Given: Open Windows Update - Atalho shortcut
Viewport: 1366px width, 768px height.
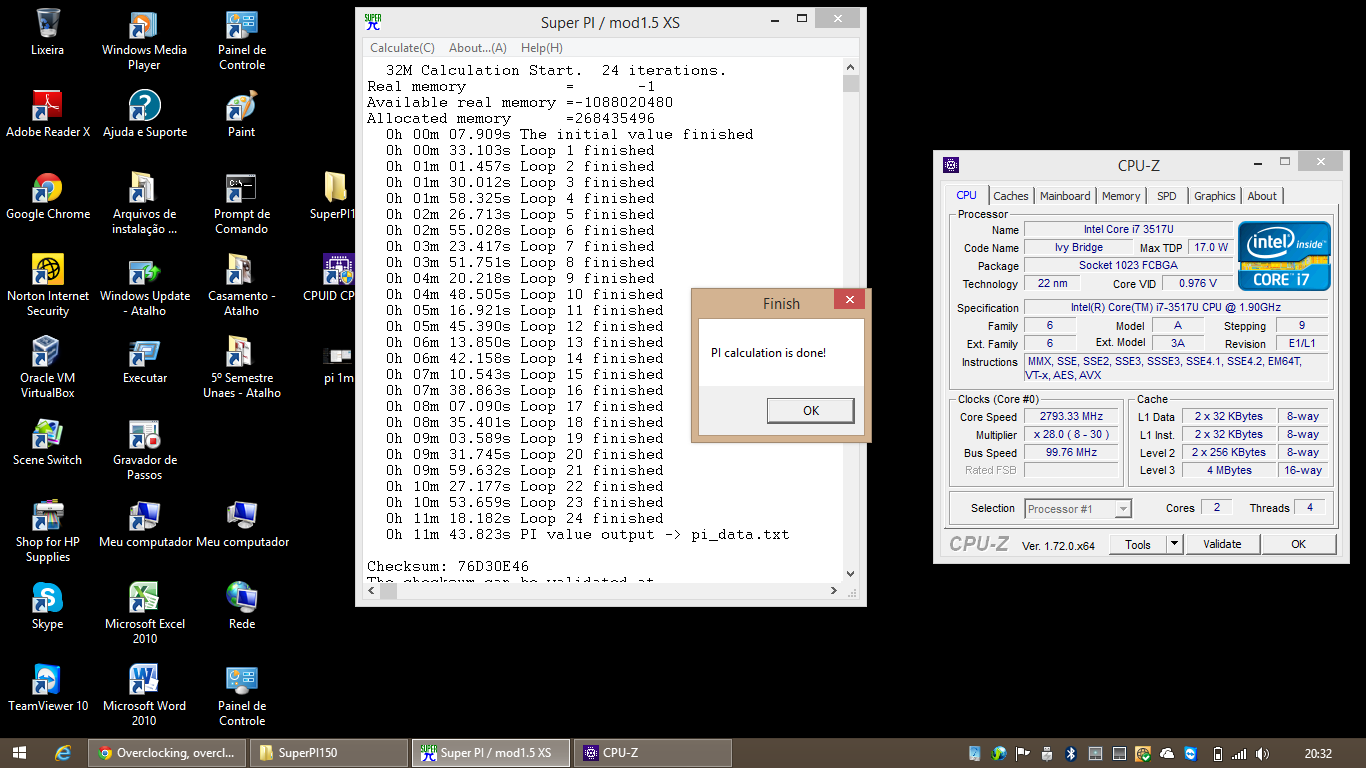Looking at the screenshot, I should click(144, 286).
